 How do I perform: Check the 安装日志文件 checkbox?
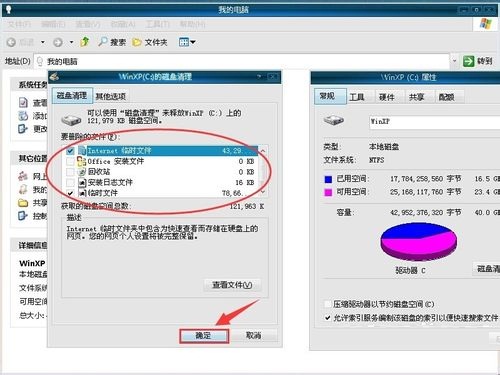click(70, 183)
